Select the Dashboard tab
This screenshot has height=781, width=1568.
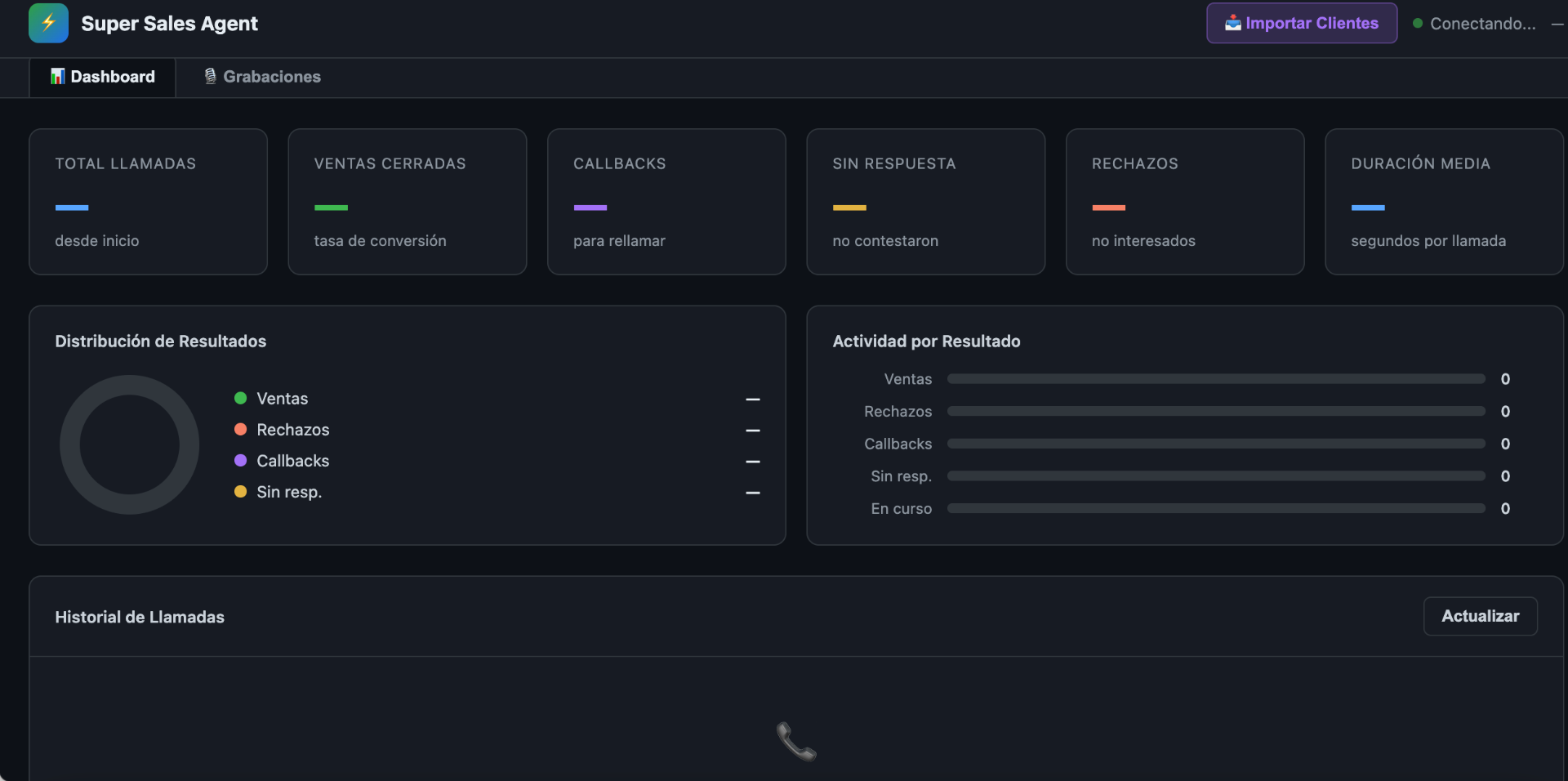click(102, 78)
